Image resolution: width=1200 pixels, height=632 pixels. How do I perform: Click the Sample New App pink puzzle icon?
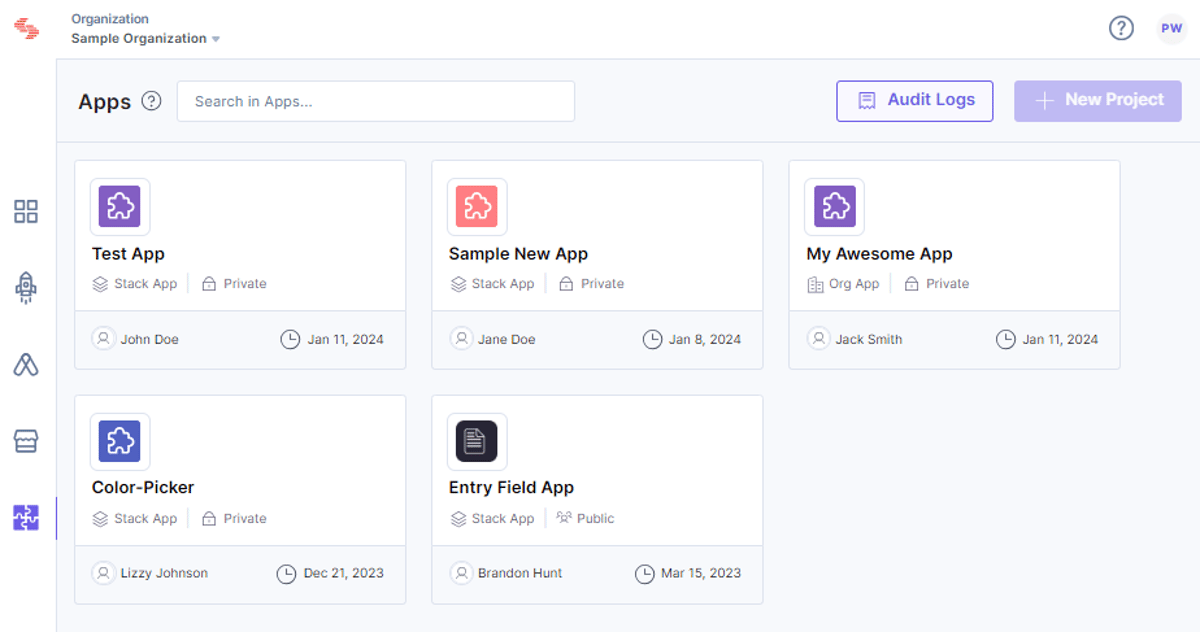[x=477, y=207]
